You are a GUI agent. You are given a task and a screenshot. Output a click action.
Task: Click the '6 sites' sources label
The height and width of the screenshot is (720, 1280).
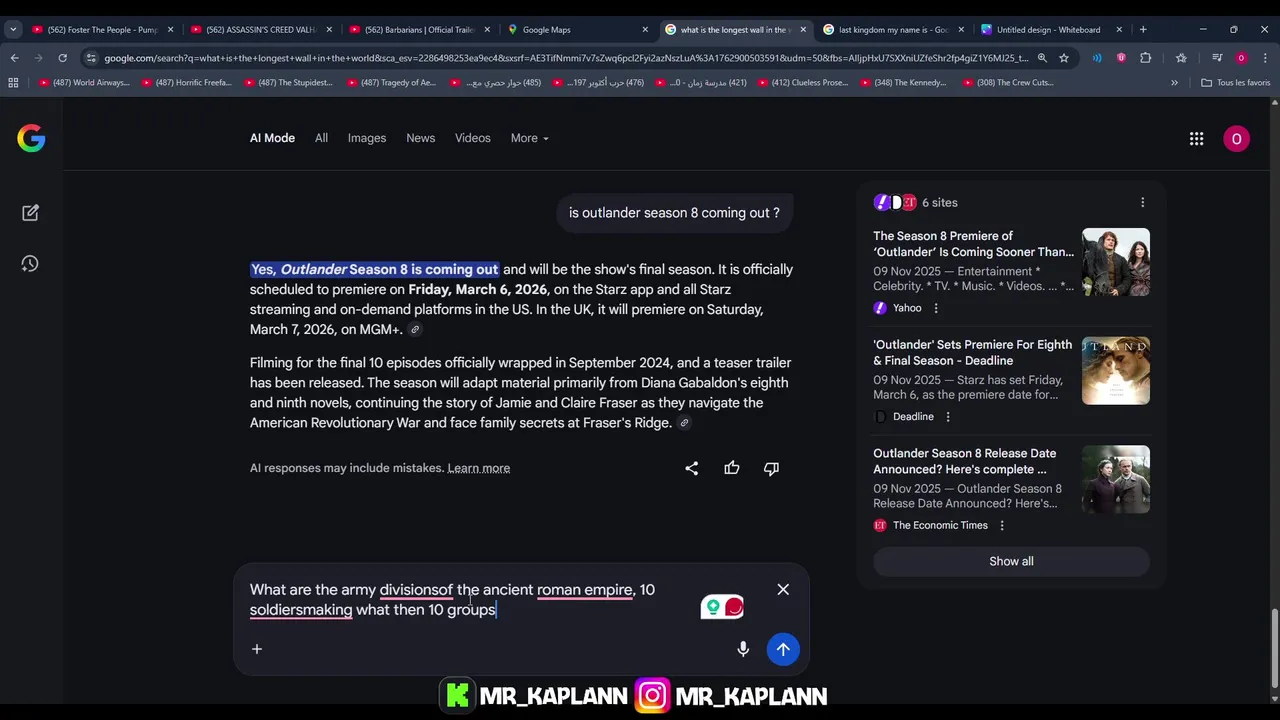coord(939,202)
